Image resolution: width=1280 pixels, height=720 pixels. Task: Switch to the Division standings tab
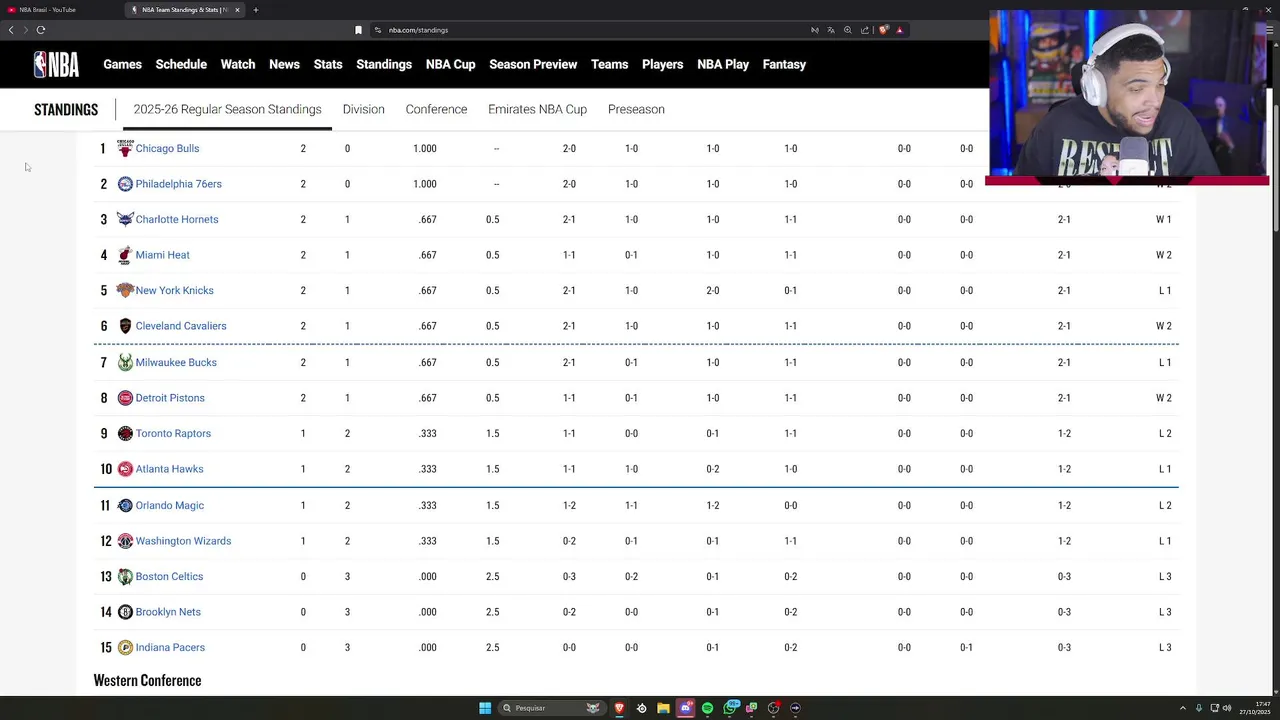[363, 109]
